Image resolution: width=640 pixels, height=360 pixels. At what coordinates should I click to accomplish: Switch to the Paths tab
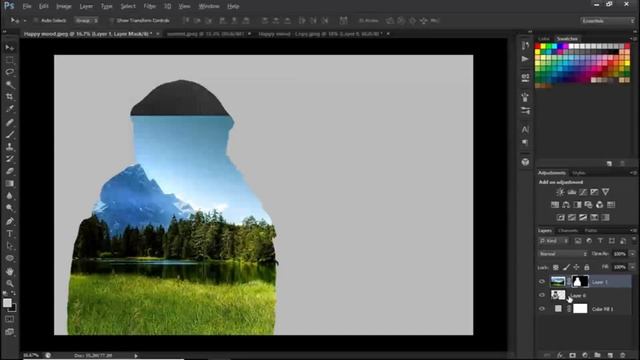[591, 231]
